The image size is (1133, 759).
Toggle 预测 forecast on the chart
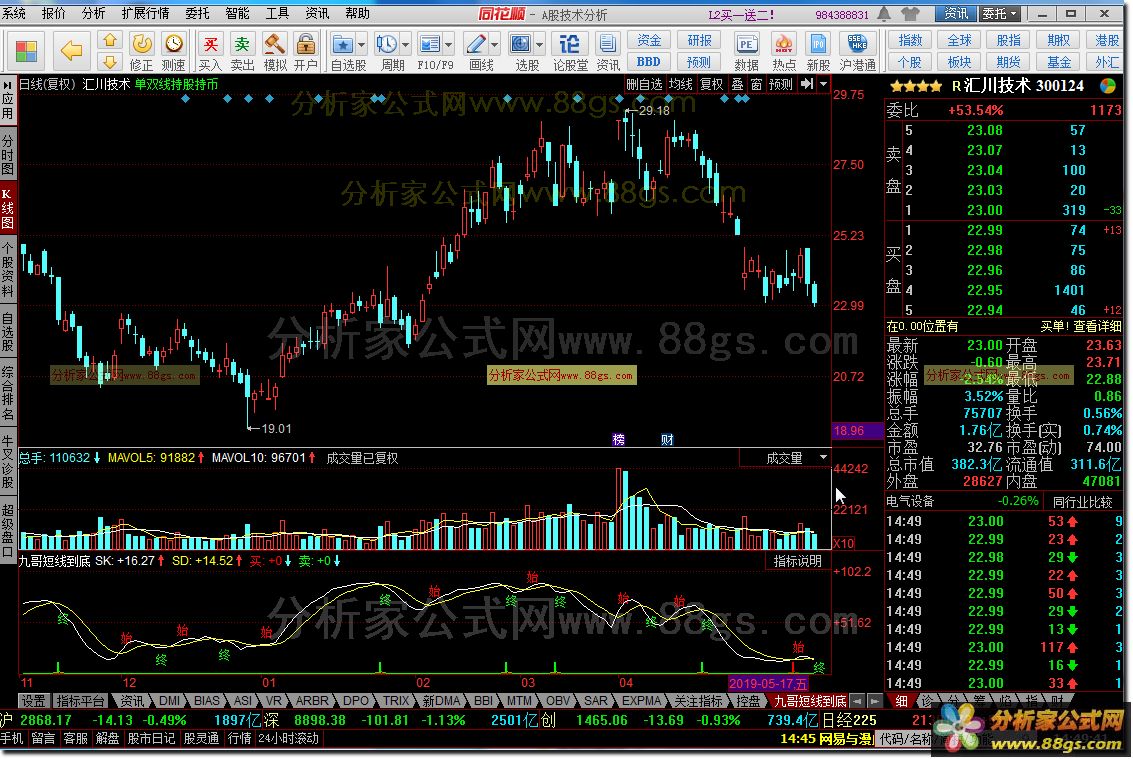point(780,85)
